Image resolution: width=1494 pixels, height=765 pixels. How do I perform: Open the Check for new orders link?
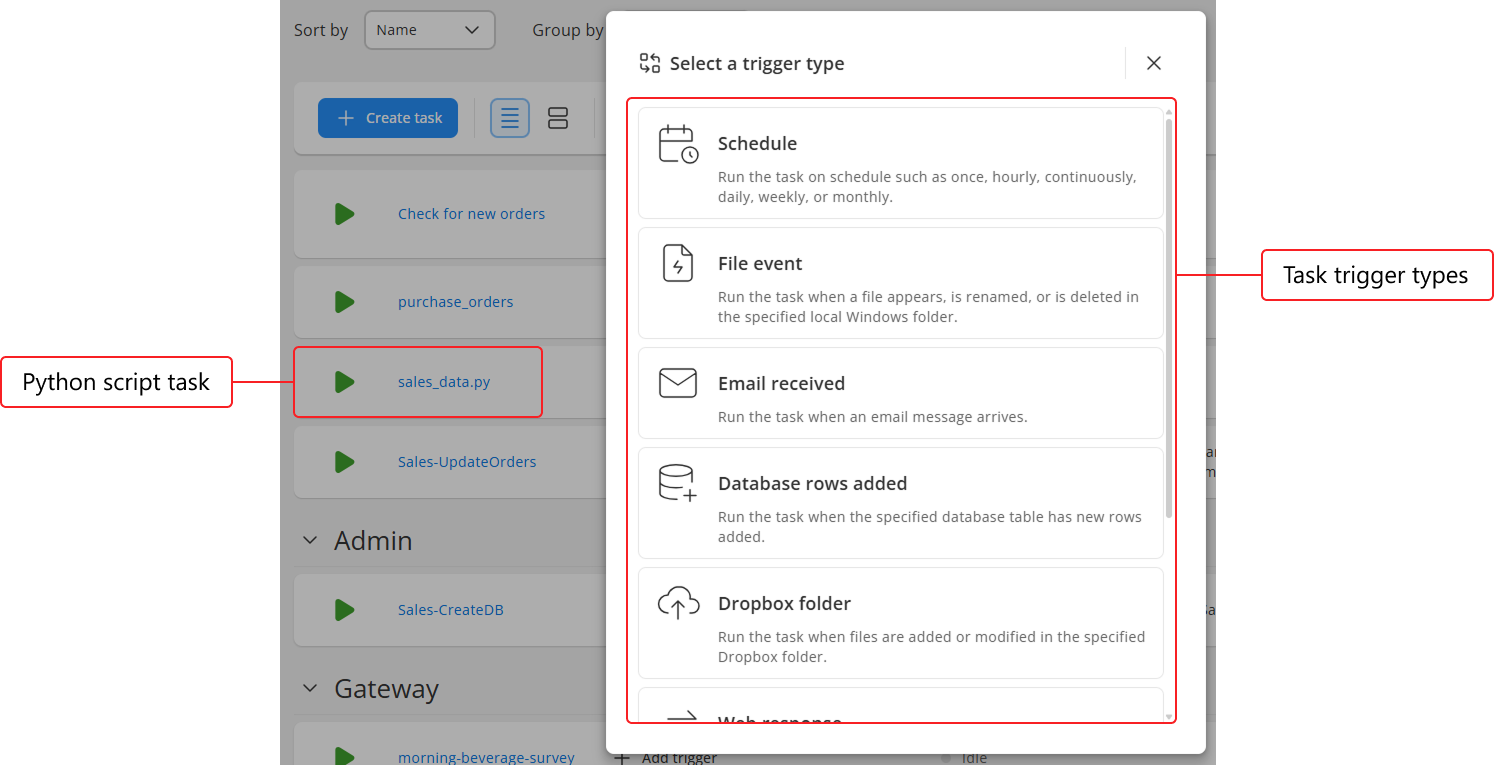click(x=472, y=214)
